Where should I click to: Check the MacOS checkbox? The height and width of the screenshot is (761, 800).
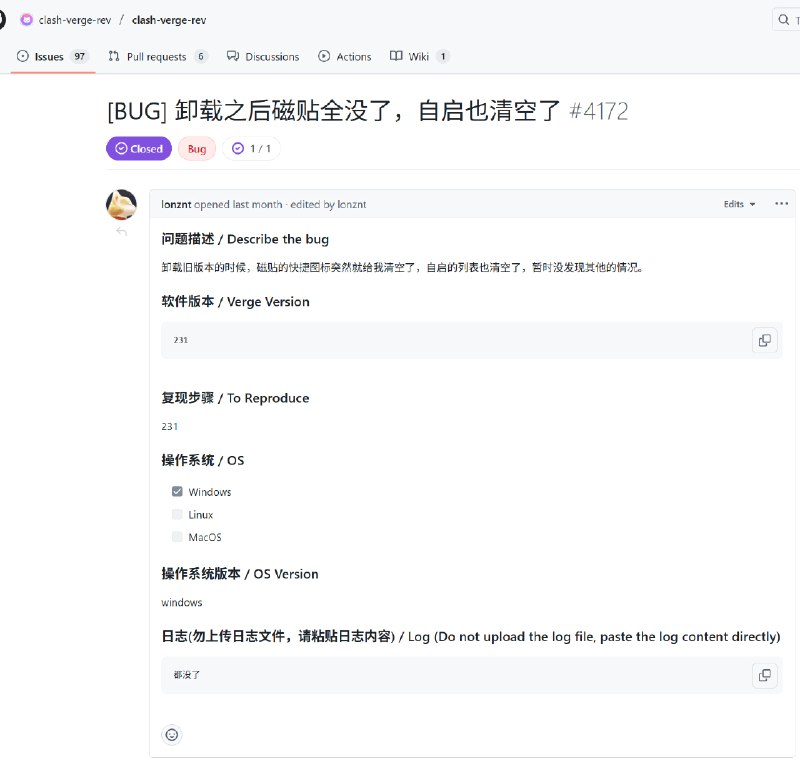(x=176, y=537)
